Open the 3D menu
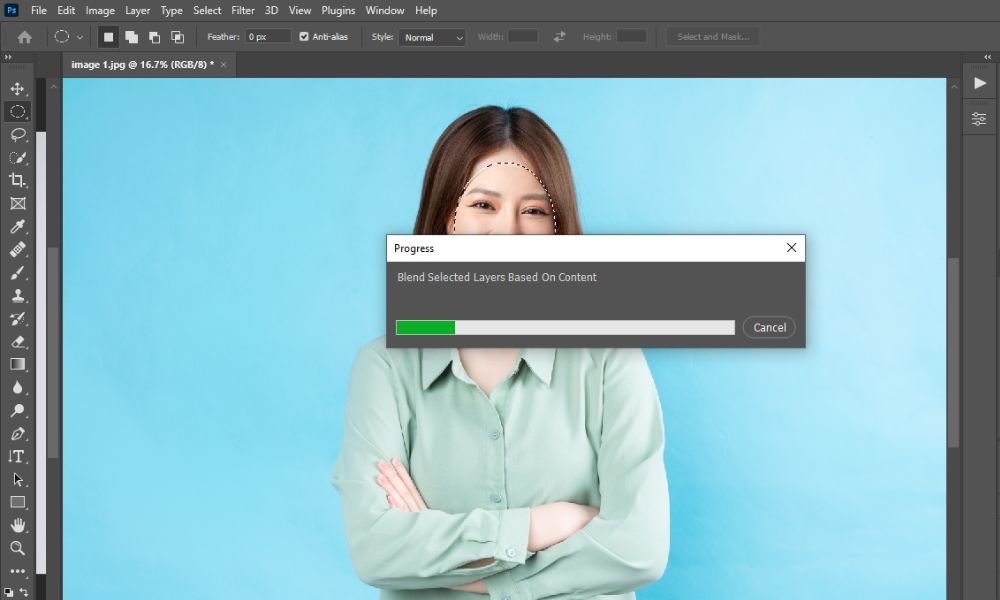Image resolution: width=1000 pixels, height=600 pixels. [272, 10]
